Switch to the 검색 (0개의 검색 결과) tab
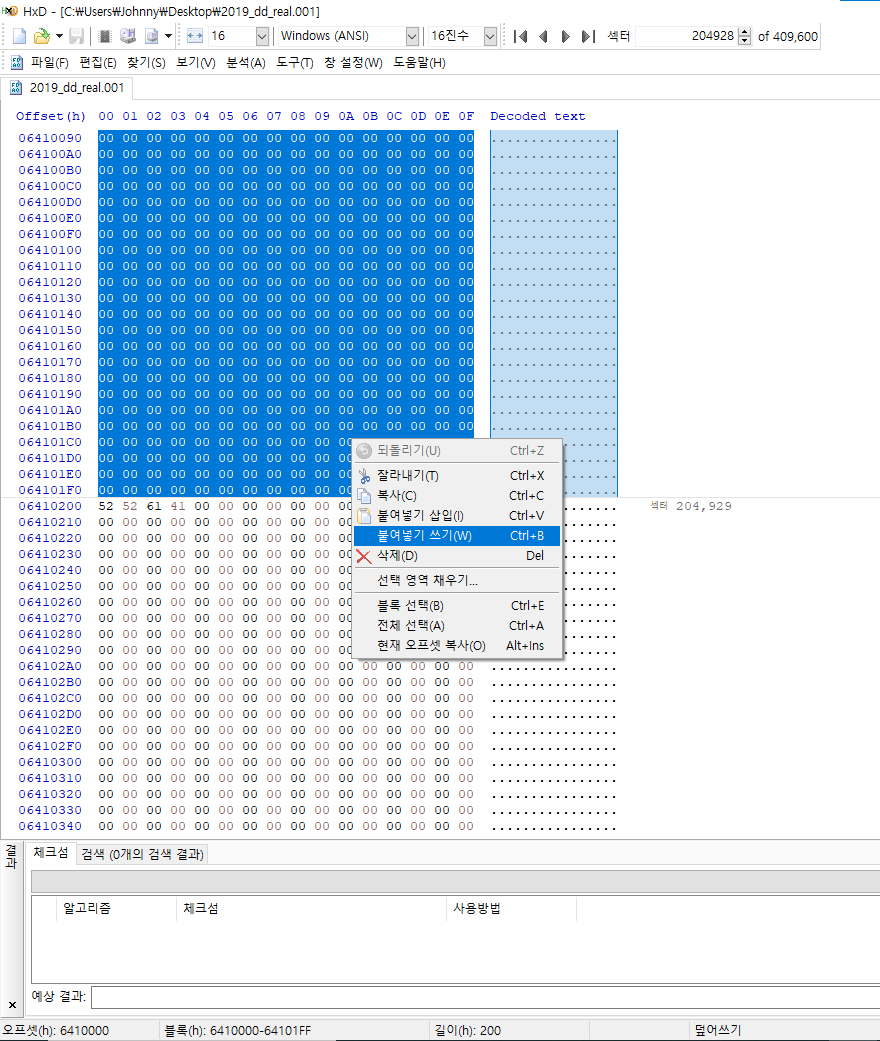Image resolution: width=880 pixels, height=1041 pixels. click(142, 854)
